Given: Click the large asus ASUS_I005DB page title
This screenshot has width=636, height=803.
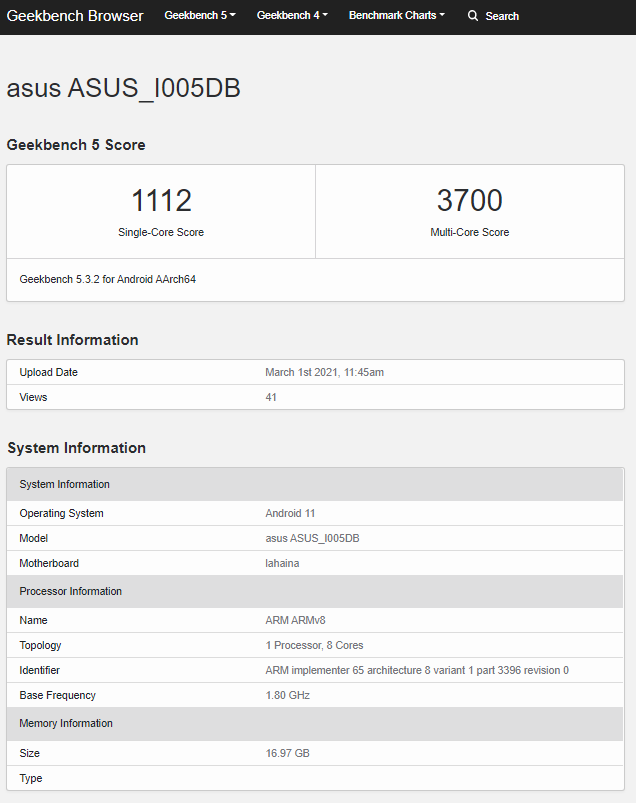Looking at the screenshot, I should point(123,88).
